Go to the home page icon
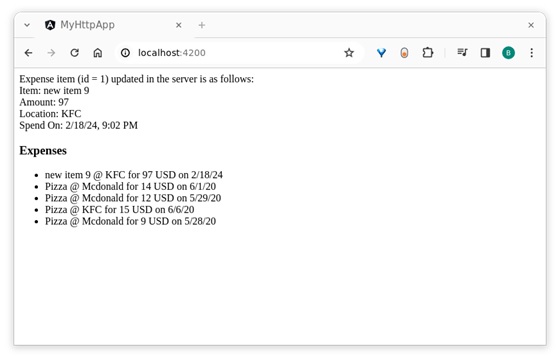Image resolution: width=560 pixels, height=361 pixels. [98, 53]
